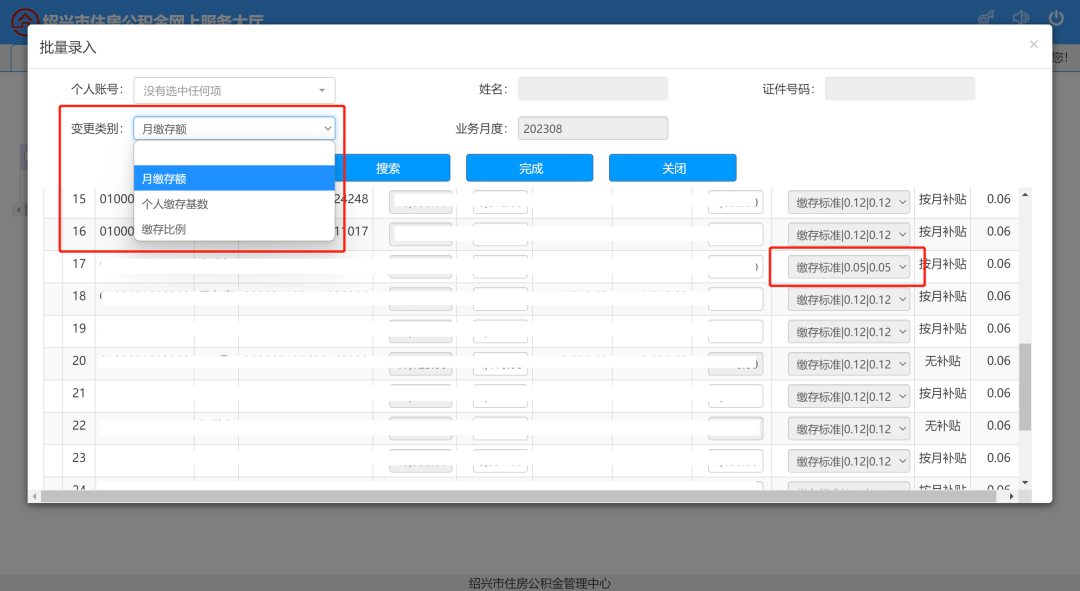Choose the 个人缴存基数 option
The image size is (1080, 591).
pyautogui.click(x=234, y=204)
